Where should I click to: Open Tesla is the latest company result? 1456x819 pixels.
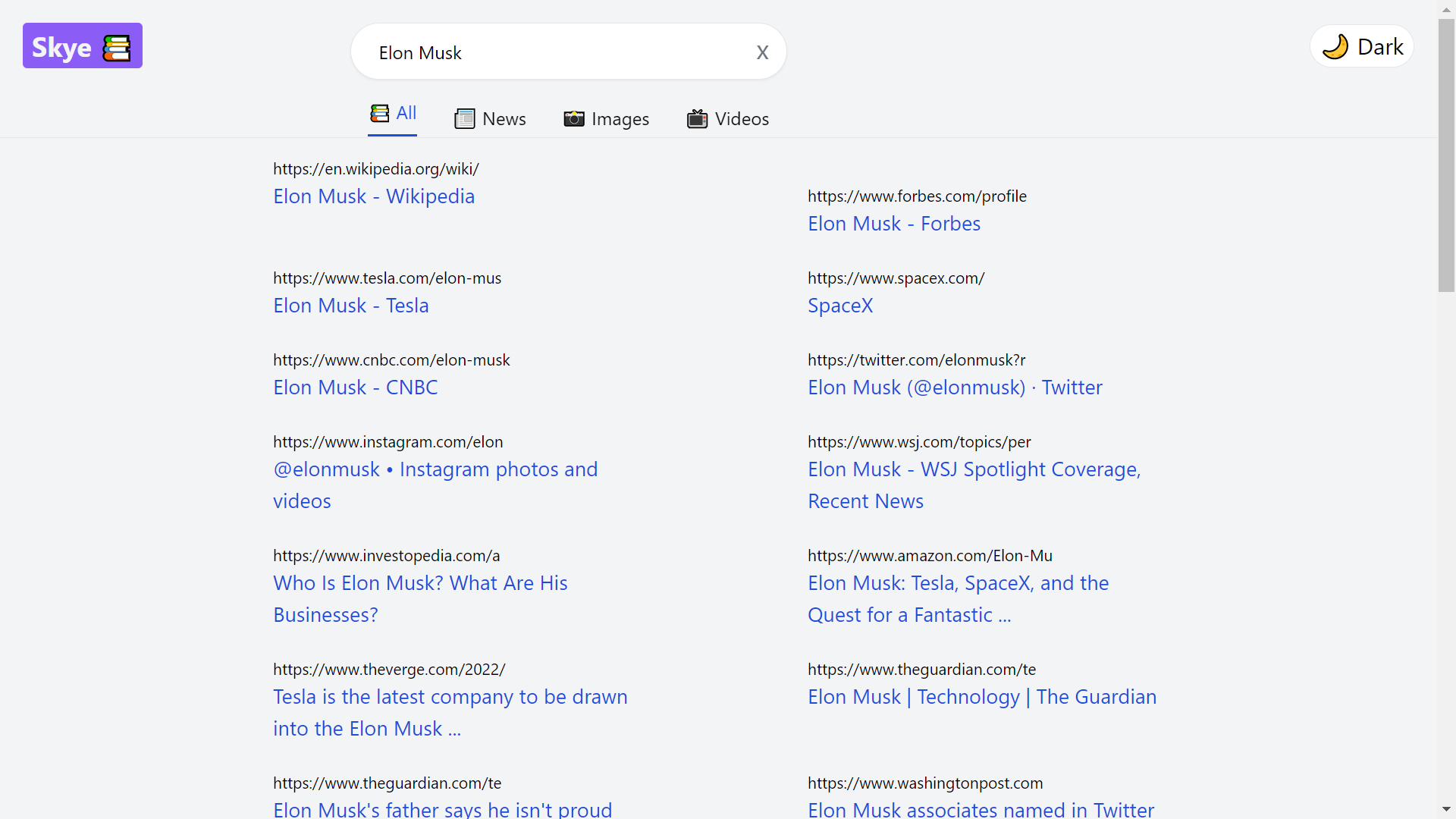(450, 713)
